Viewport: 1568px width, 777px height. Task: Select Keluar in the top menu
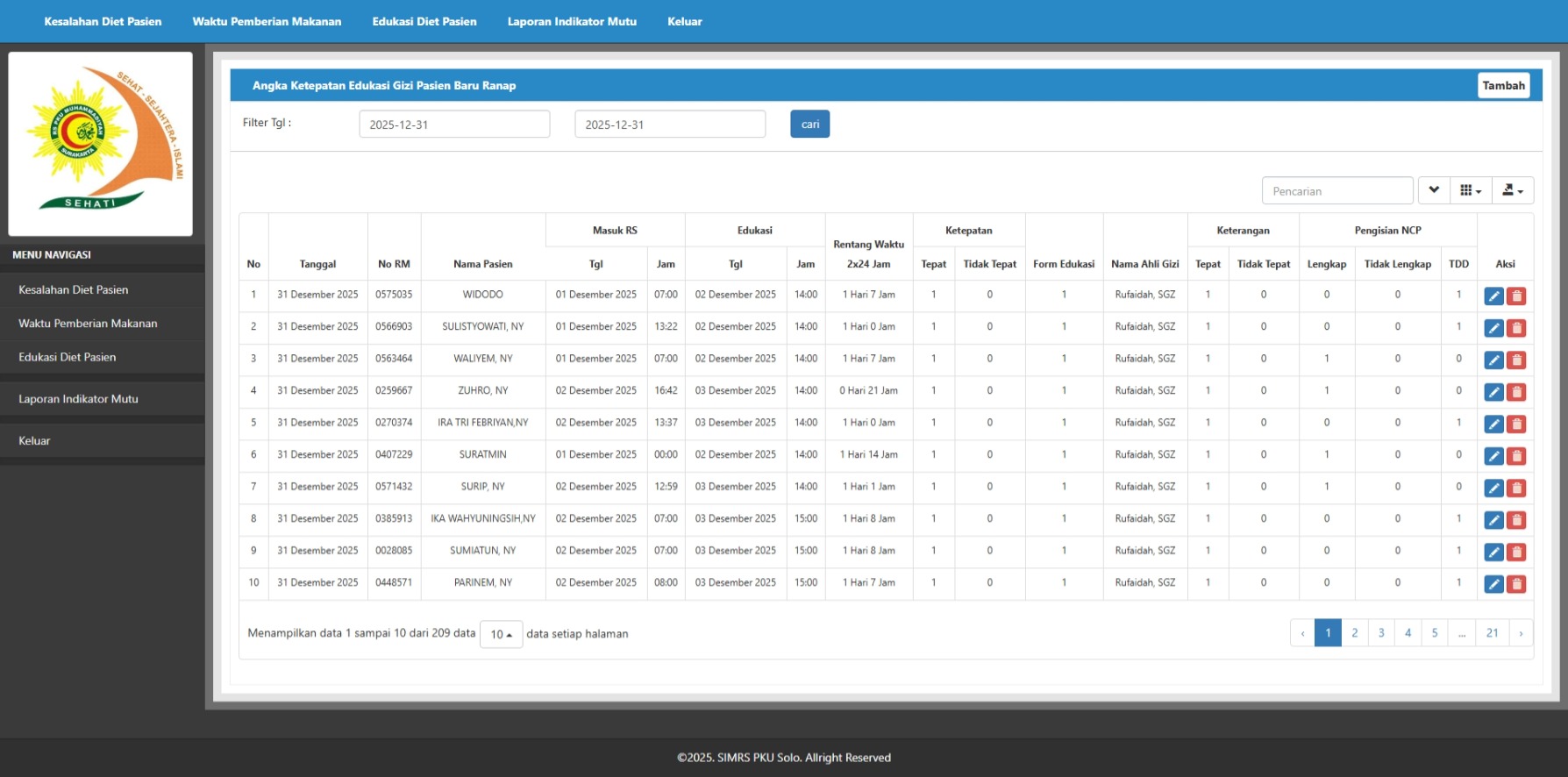[685, 21]
